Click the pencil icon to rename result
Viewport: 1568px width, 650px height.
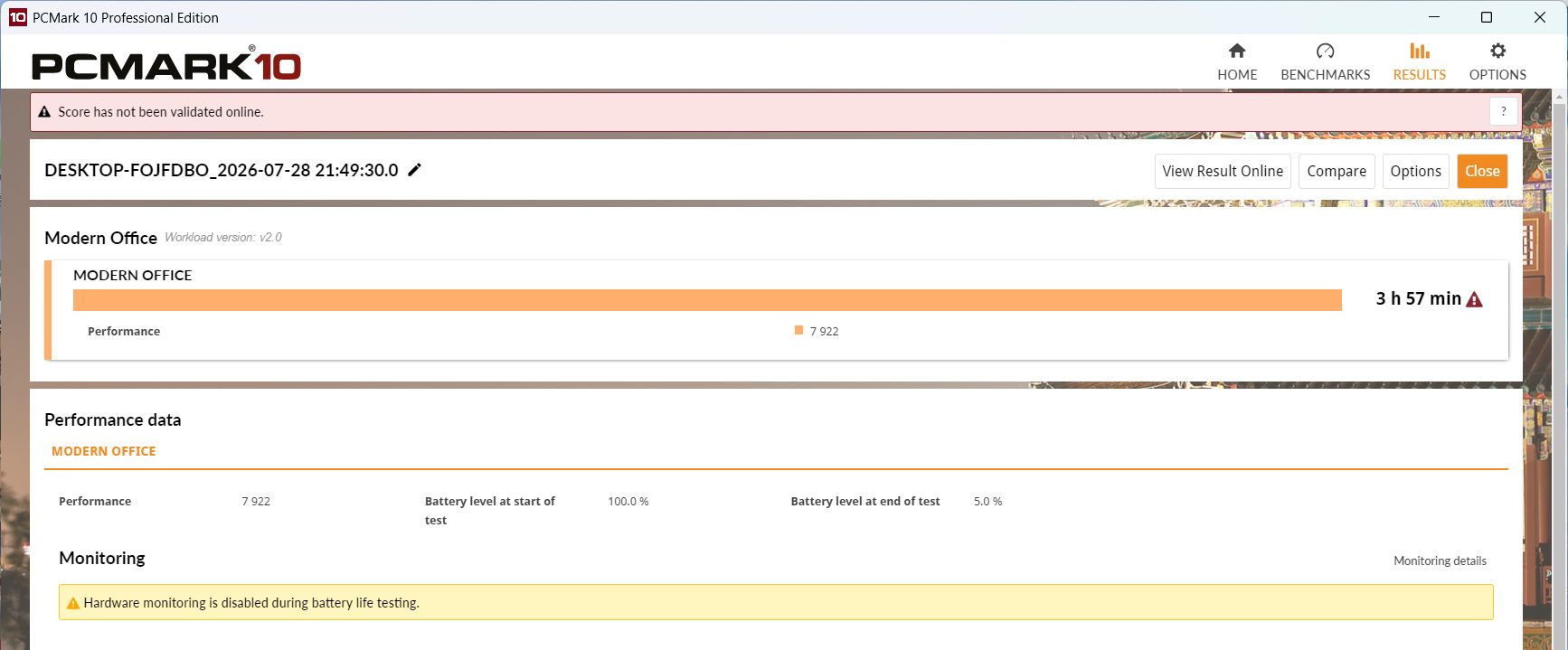click(414, 170)
